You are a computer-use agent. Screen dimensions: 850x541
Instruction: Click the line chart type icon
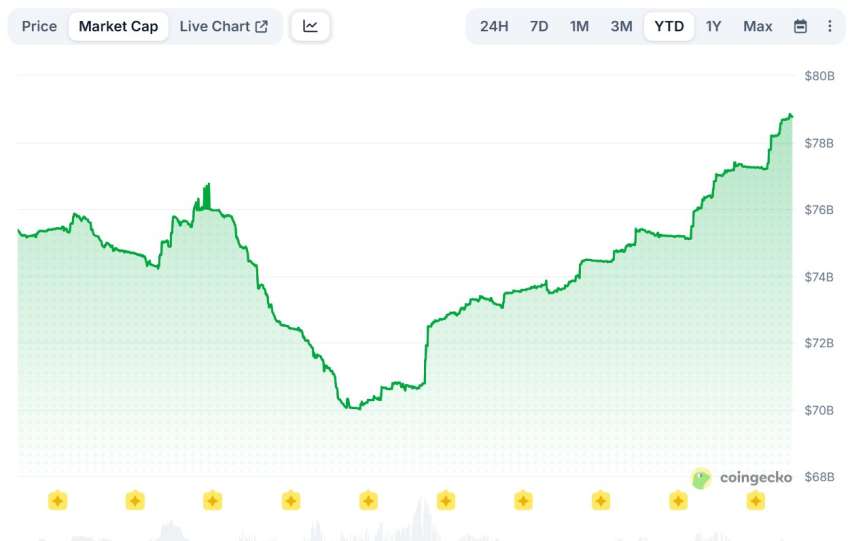pyautogui.click(x=310, y=26)
